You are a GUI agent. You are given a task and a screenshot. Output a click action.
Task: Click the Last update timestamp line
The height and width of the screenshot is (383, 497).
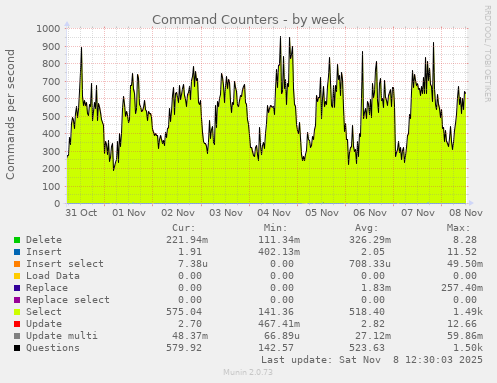[372, 360]
